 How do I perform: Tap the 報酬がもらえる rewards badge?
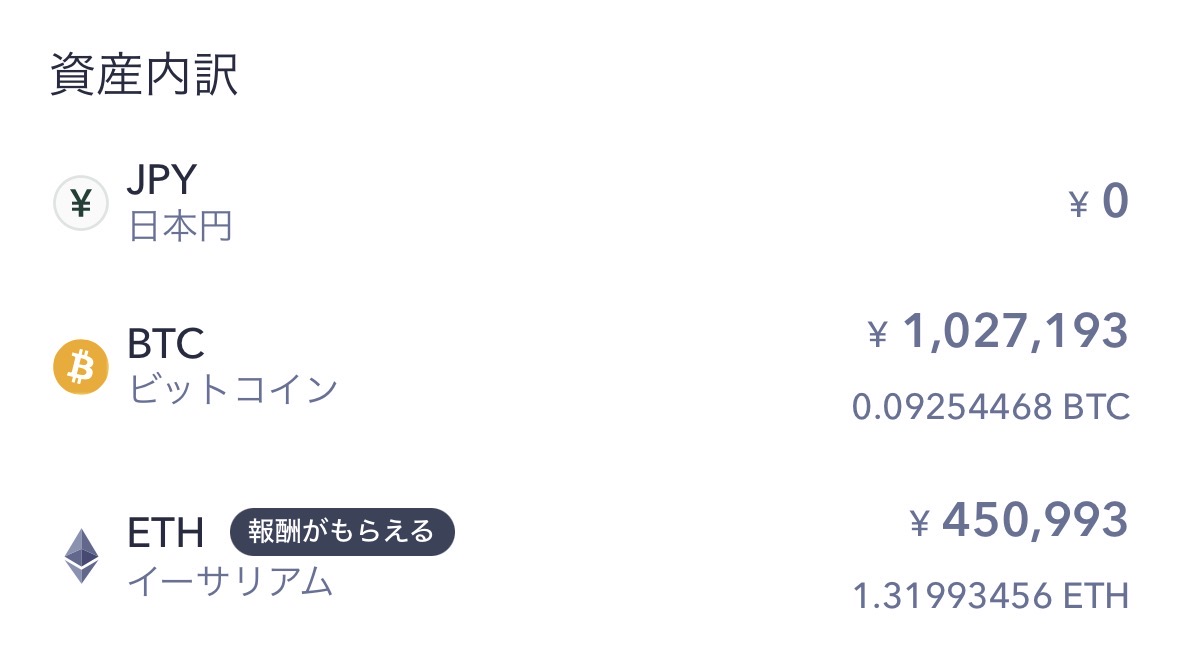pos(342,531)
